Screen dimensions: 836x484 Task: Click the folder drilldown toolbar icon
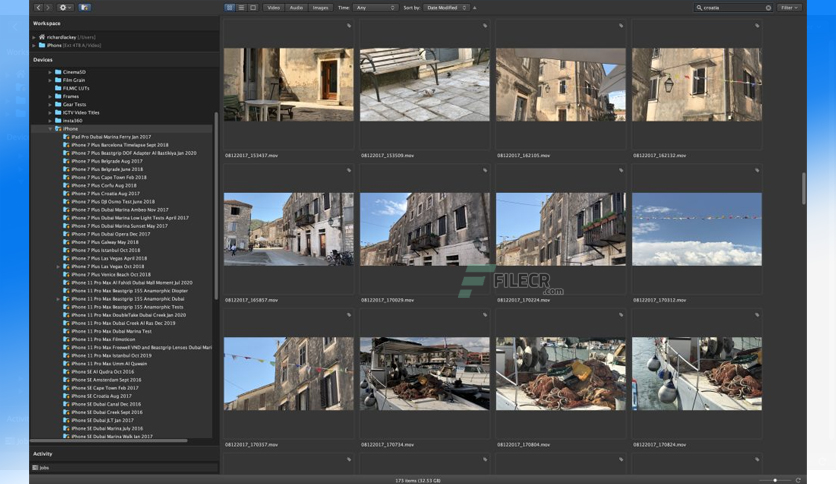click(85, 7)
